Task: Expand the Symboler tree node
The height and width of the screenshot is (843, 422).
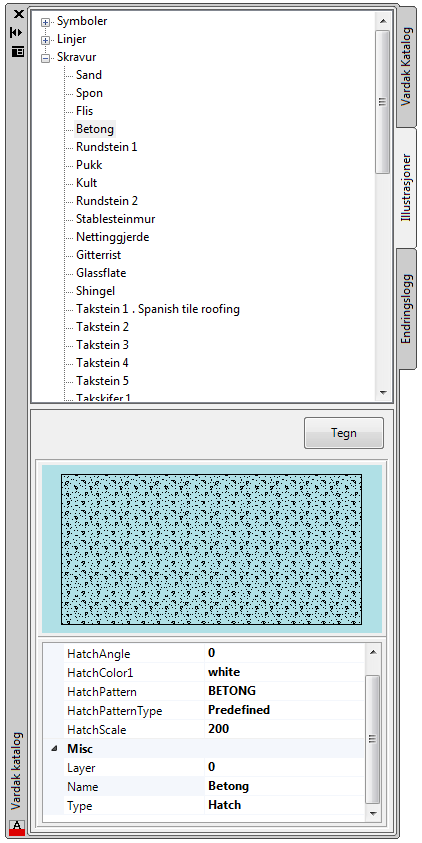Action: click(x=46, y=22)
